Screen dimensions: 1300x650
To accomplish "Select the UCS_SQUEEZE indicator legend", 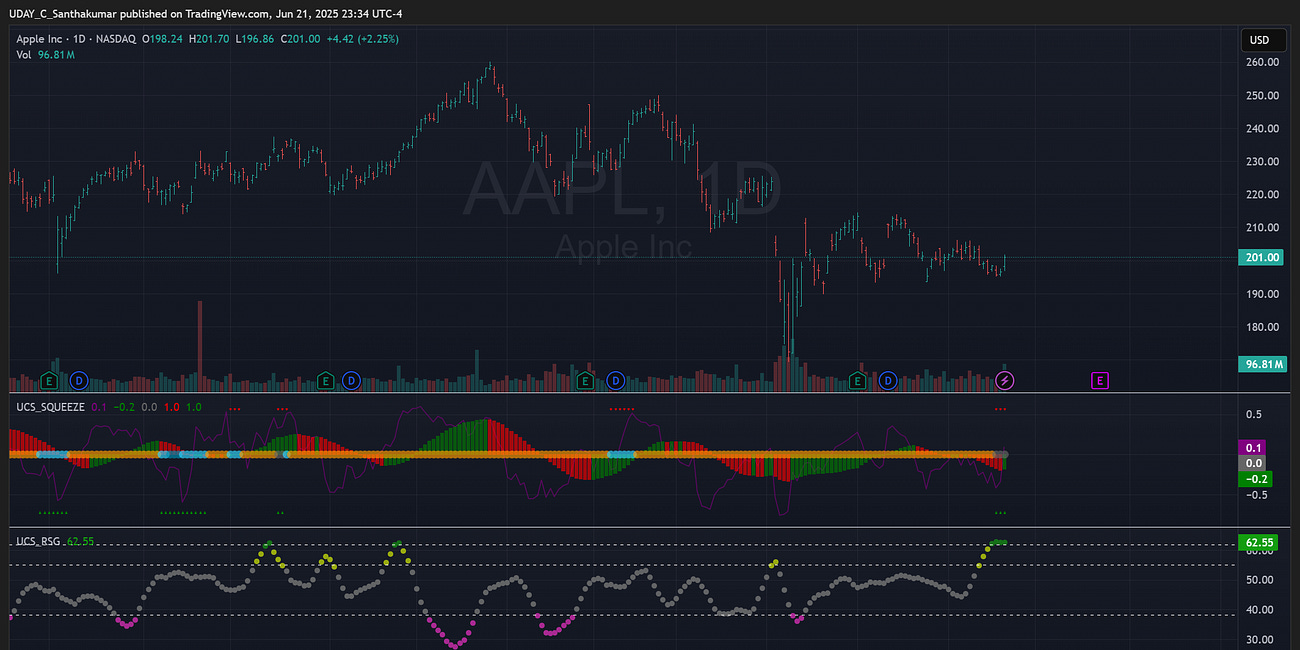I will pyautogui.click(x=50, y=407).
